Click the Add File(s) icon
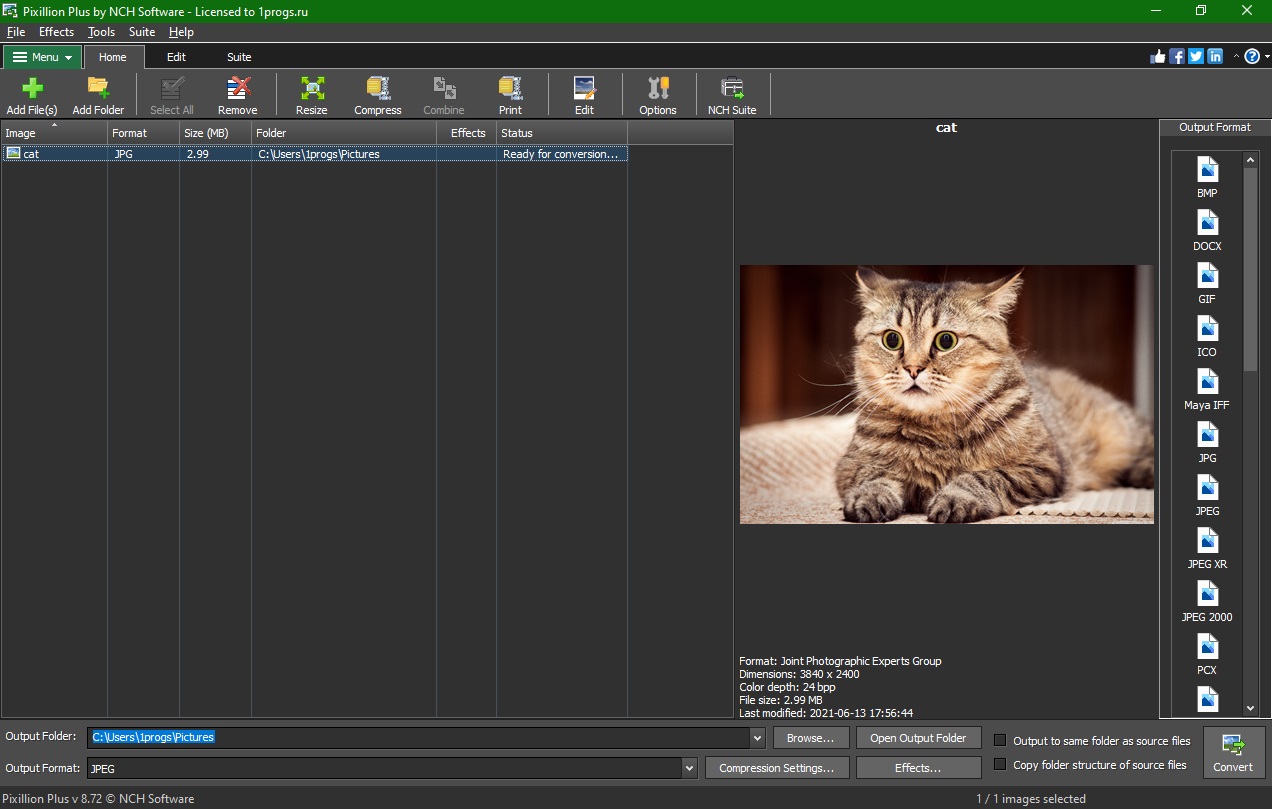Image resolution: width=1272 pixels, height=809 pixels. point(31,93)
